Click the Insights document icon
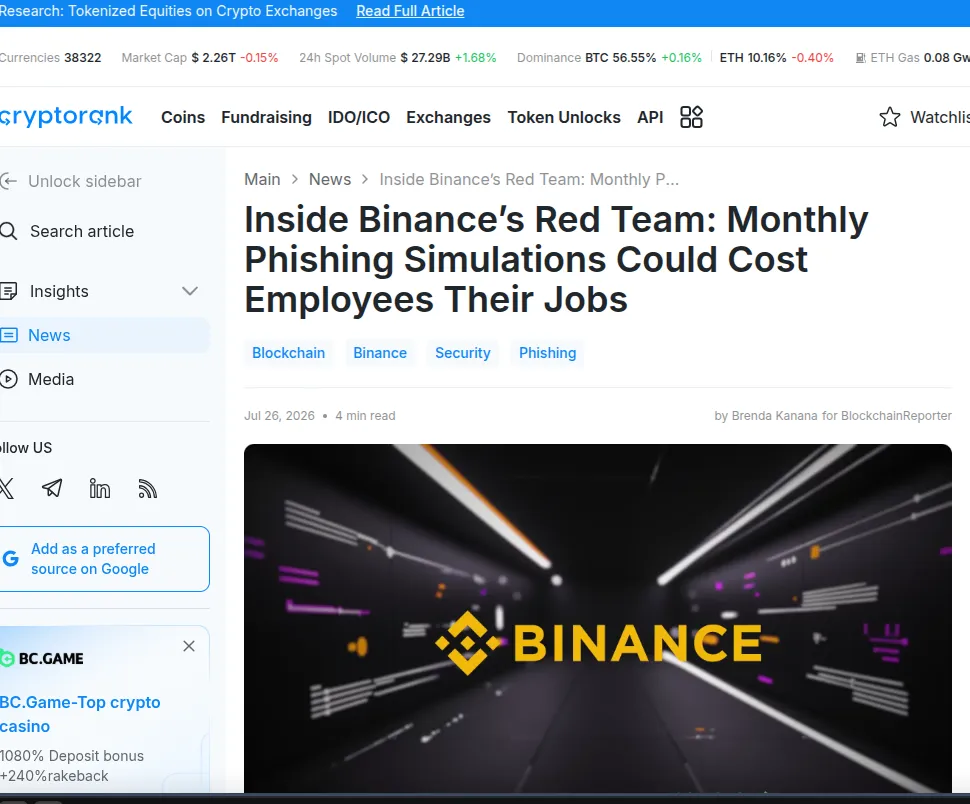970x804 pixels. pyautogui.click(x=8, y=291)
